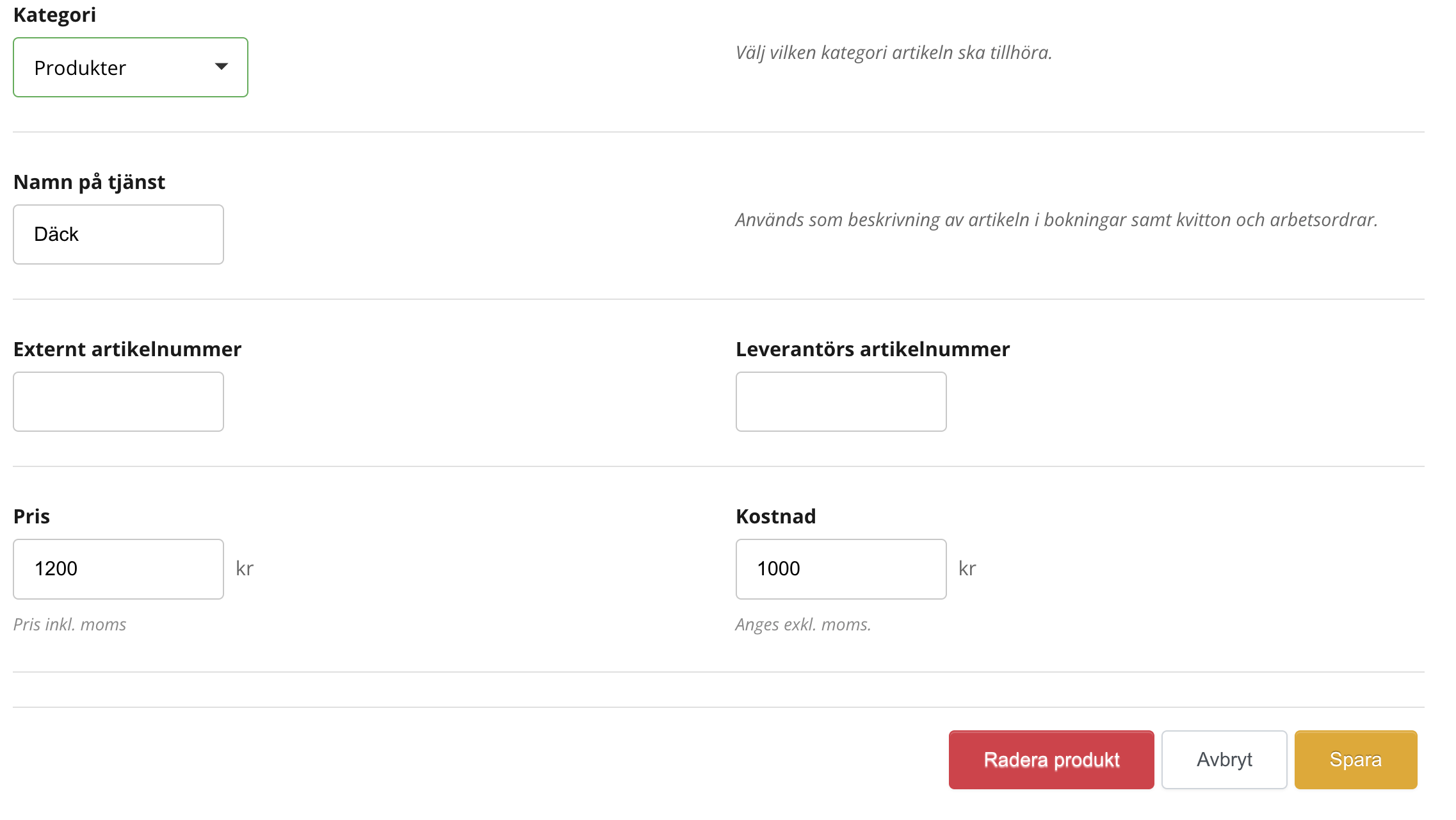Select the Pris field showing 1200
The height and width of the screenshot is (820, 1456).
click(x=118, y=569)
